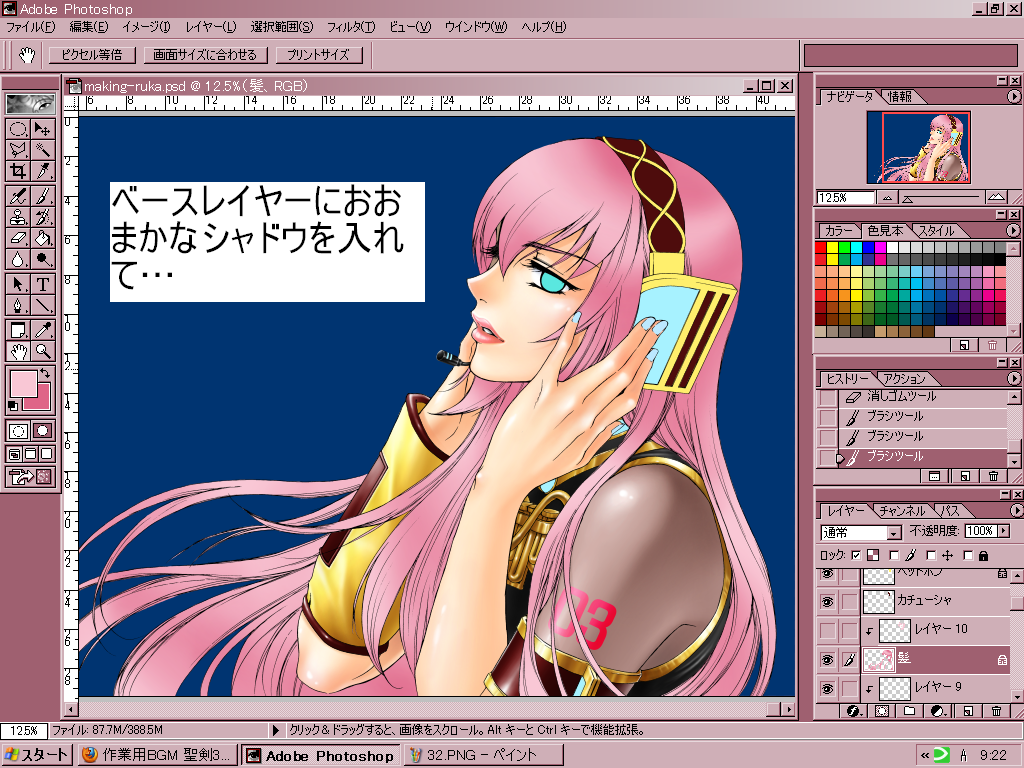
Task: Open the layers panel options menu
Action: pyautogui.click(x=1015, y=510)
